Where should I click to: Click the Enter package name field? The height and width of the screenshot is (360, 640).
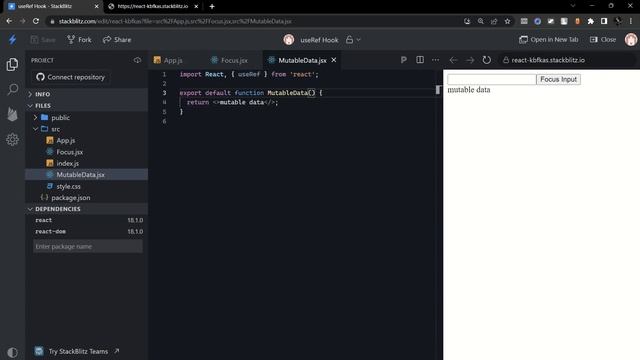click(88, 246)
